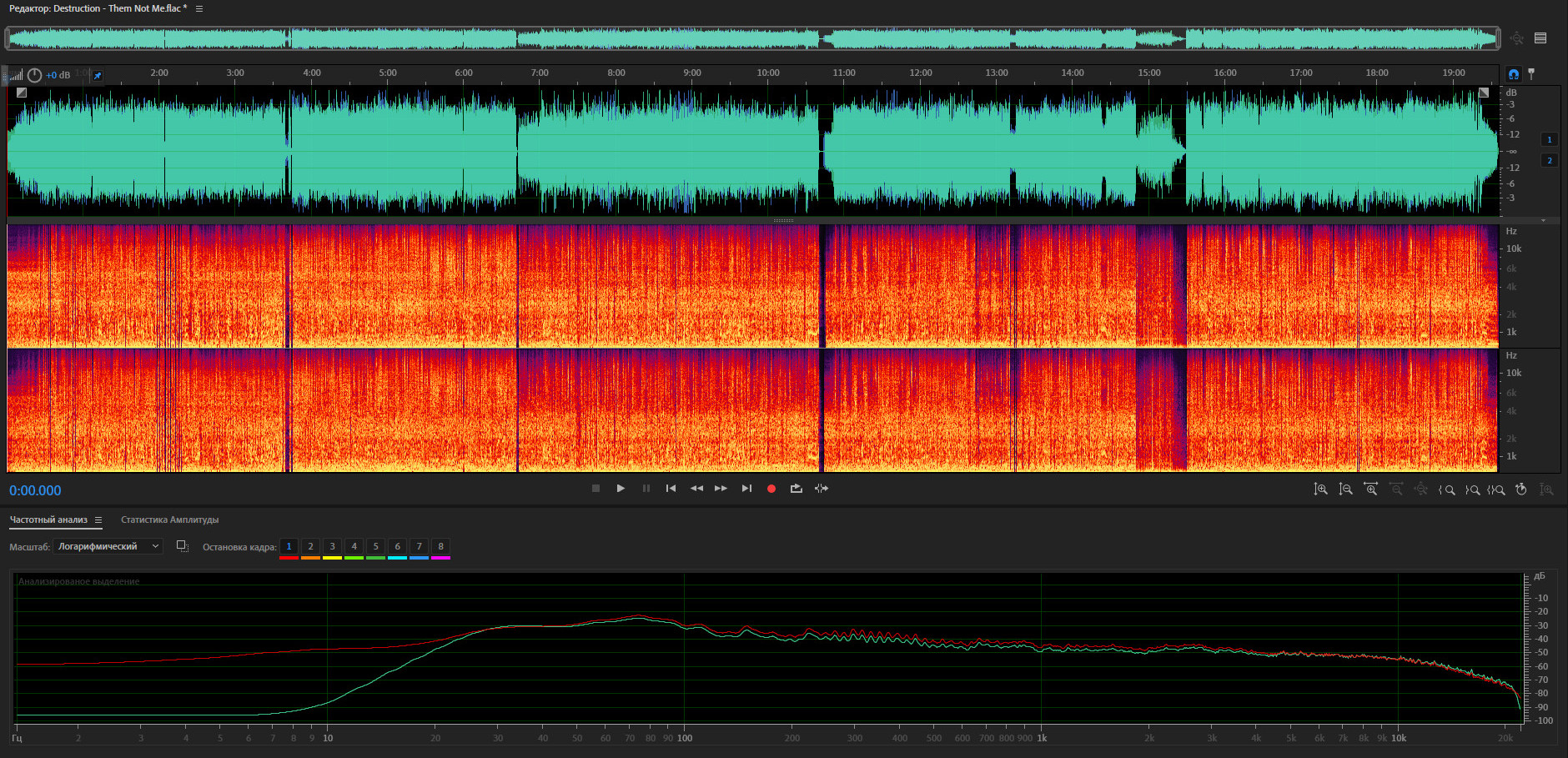Viewport: 1568px width, 758px height.
Task: Toggle Loop Playback in the transport bar
Action: [x=796, y=489]
